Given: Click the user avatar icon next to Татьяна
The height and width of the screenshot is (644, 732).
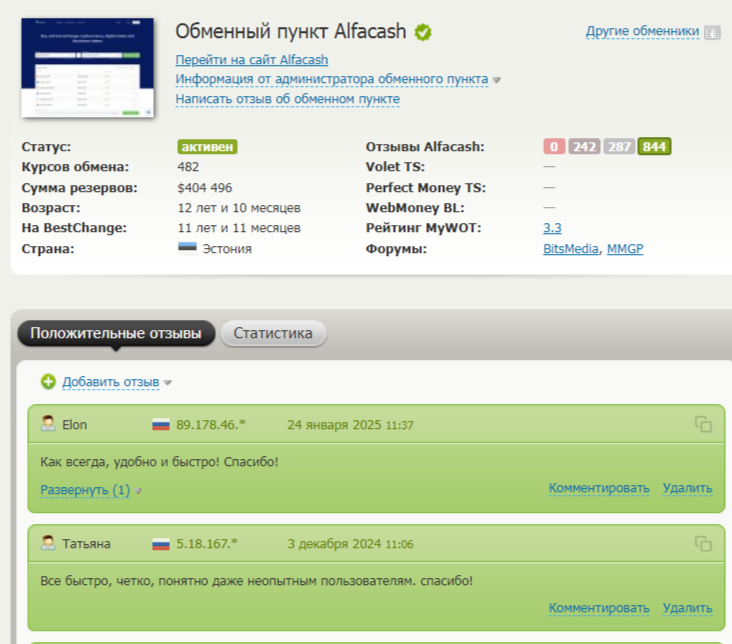Looking at the screenshot, I should 48,543.
